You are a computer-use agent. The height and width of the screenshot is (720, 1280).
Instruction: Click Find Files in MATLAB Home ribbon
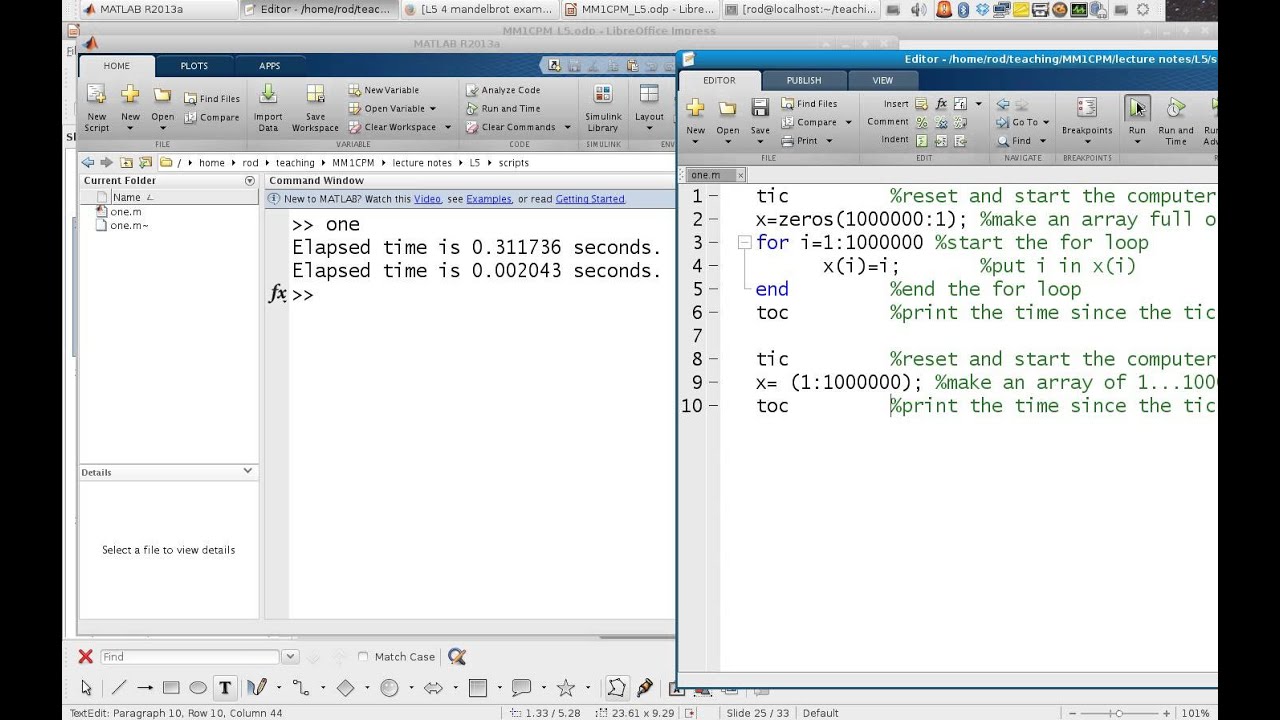[212, 98]
